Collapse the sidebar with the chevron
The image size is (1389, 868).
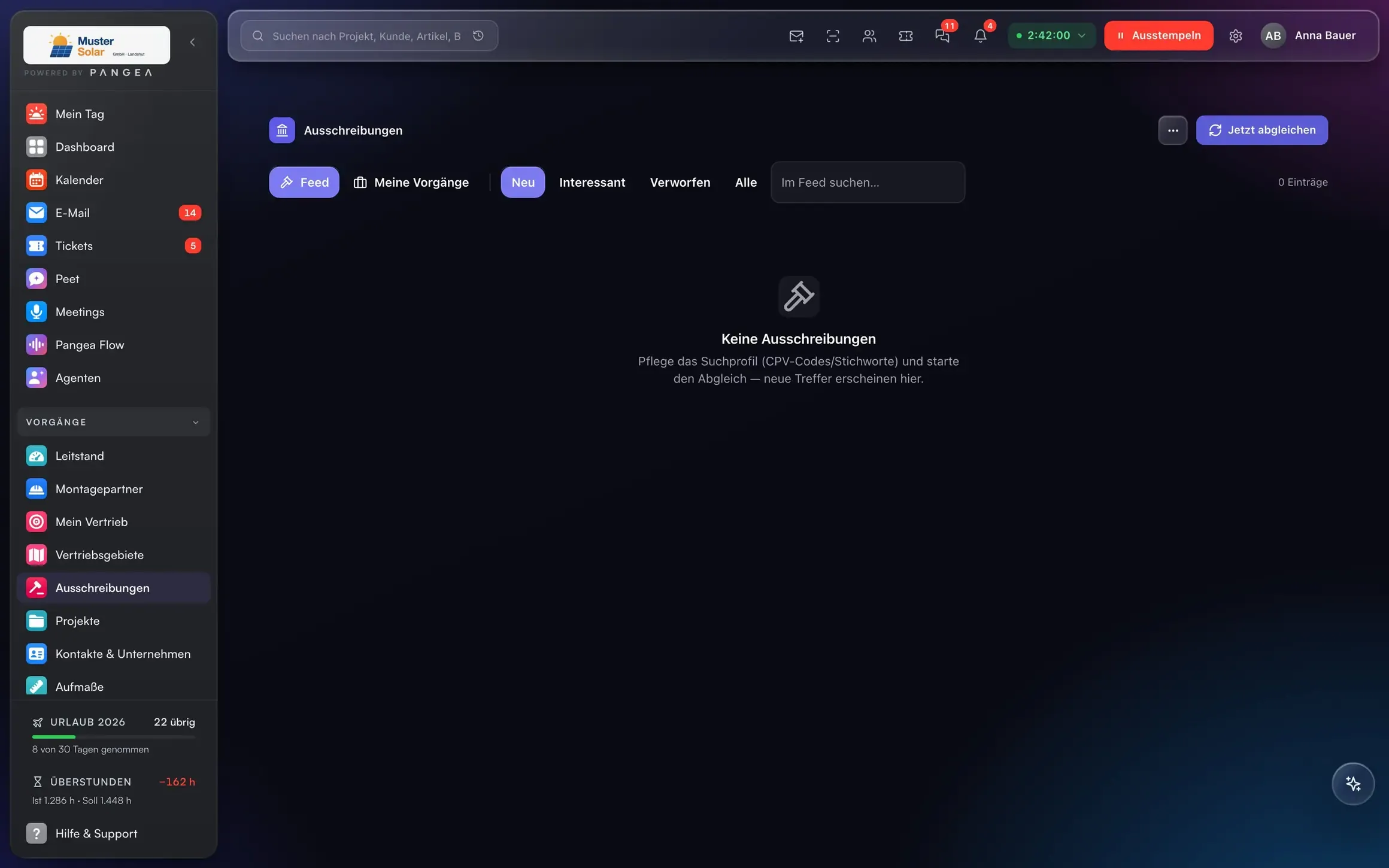192,42
